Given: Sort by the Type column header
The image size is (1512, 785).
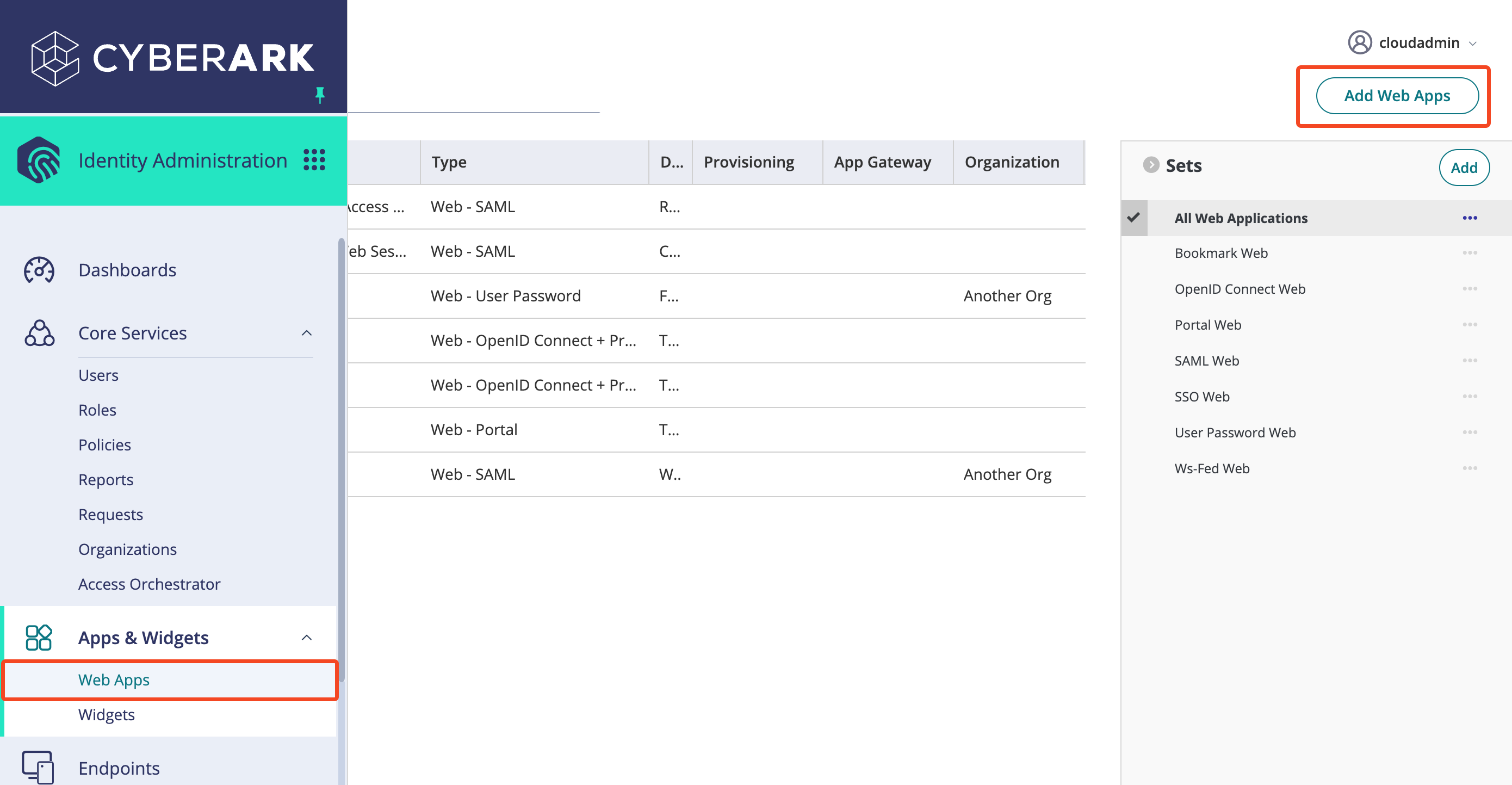Looking at the screenshot, I should click(535, 162).
